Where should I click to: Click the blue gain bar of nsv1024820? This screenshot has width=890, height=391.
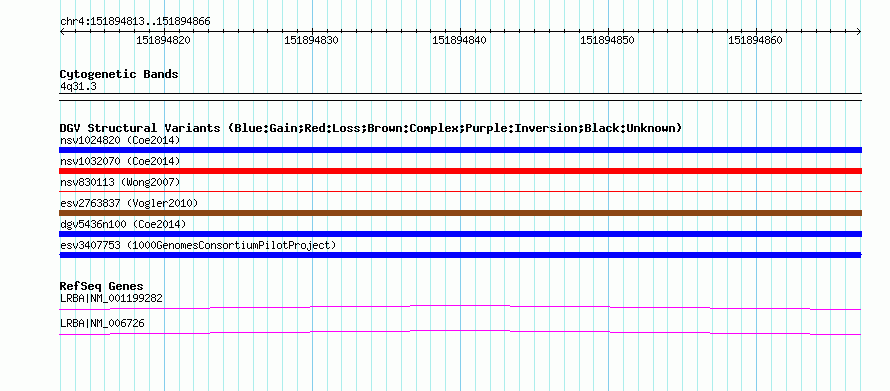460,150
